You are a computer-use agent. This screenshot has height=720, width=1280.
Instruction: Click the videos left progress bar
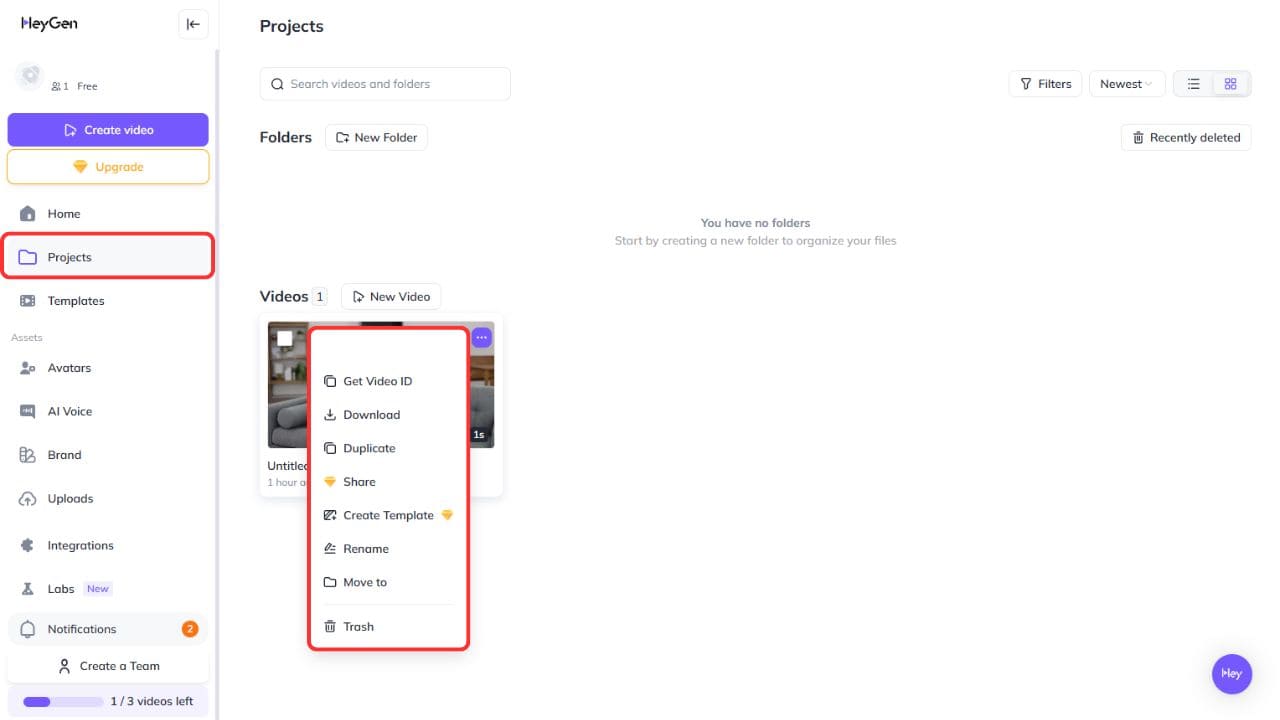pyautogui.click(x=63, y=701)
